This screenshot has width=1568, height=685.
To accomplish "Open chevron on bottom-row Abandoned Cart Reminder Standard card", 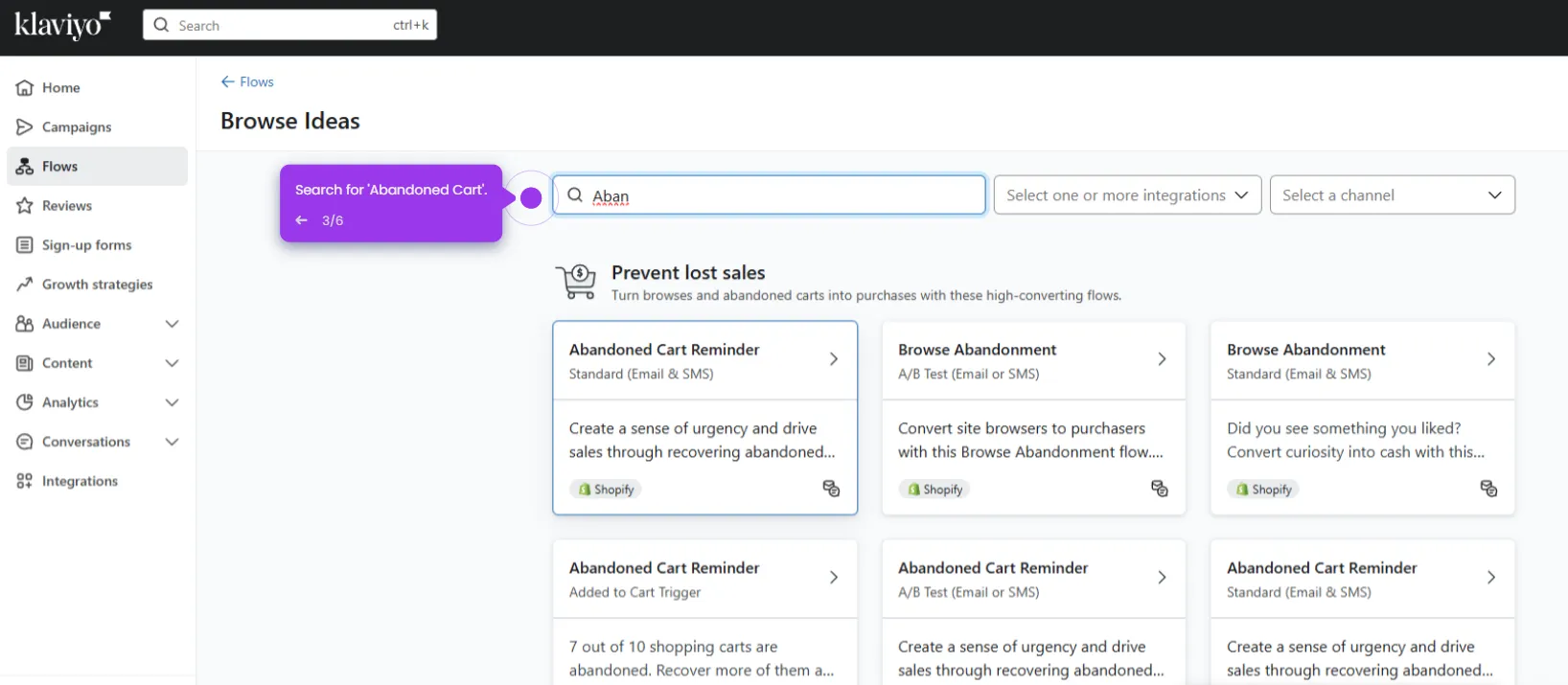I will click(1491, 578).
